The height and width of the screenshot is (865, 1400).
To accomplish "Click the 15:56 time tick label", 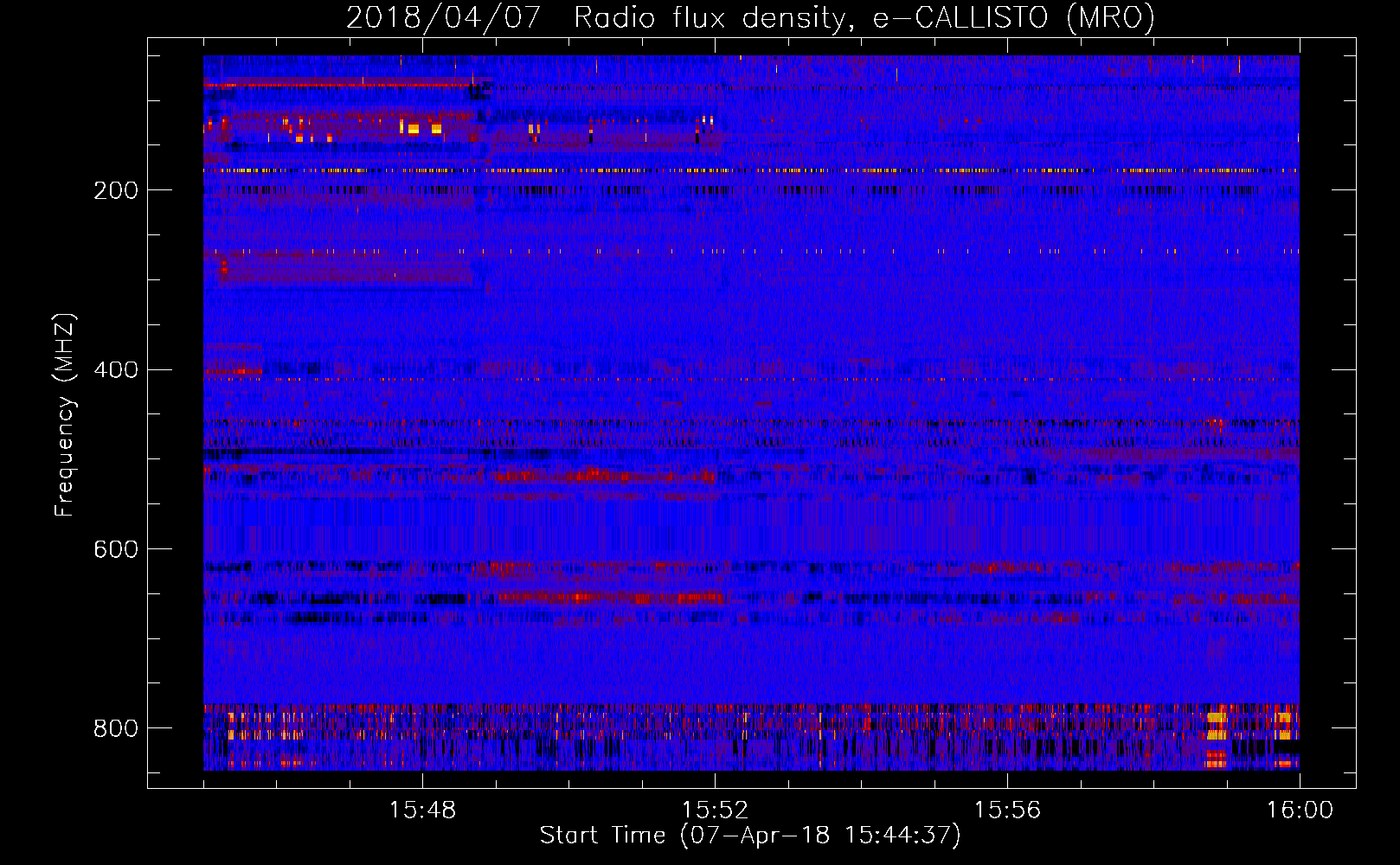I will (1007, 811).
